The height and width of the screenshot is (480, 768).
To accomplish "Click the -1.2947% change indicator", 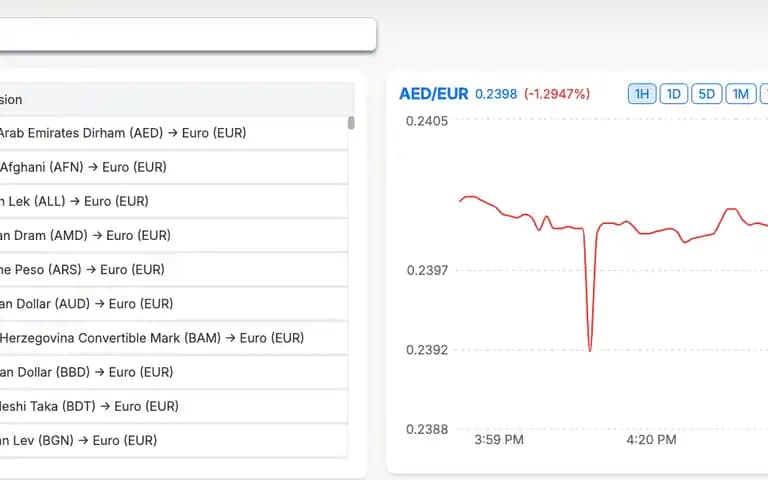I will (x=557, y=94).
